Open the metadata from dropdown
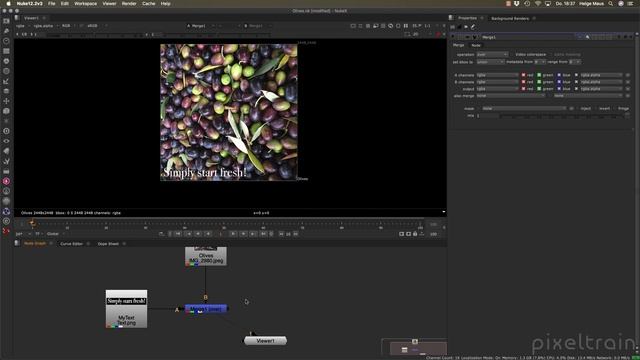640x360 pixels. click(540, 62)
